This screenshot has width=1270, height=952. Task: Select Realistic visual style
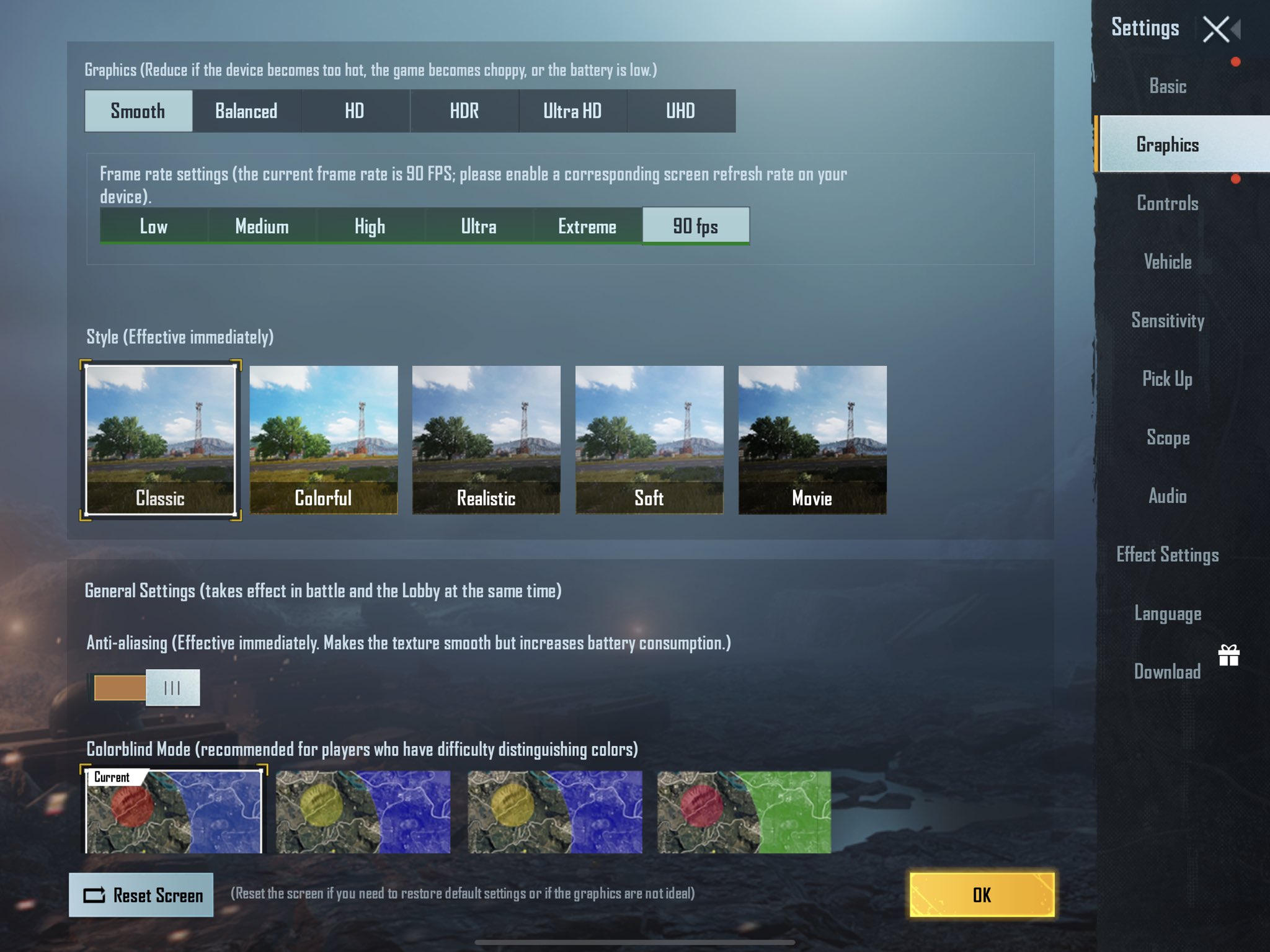coord(486,440)
